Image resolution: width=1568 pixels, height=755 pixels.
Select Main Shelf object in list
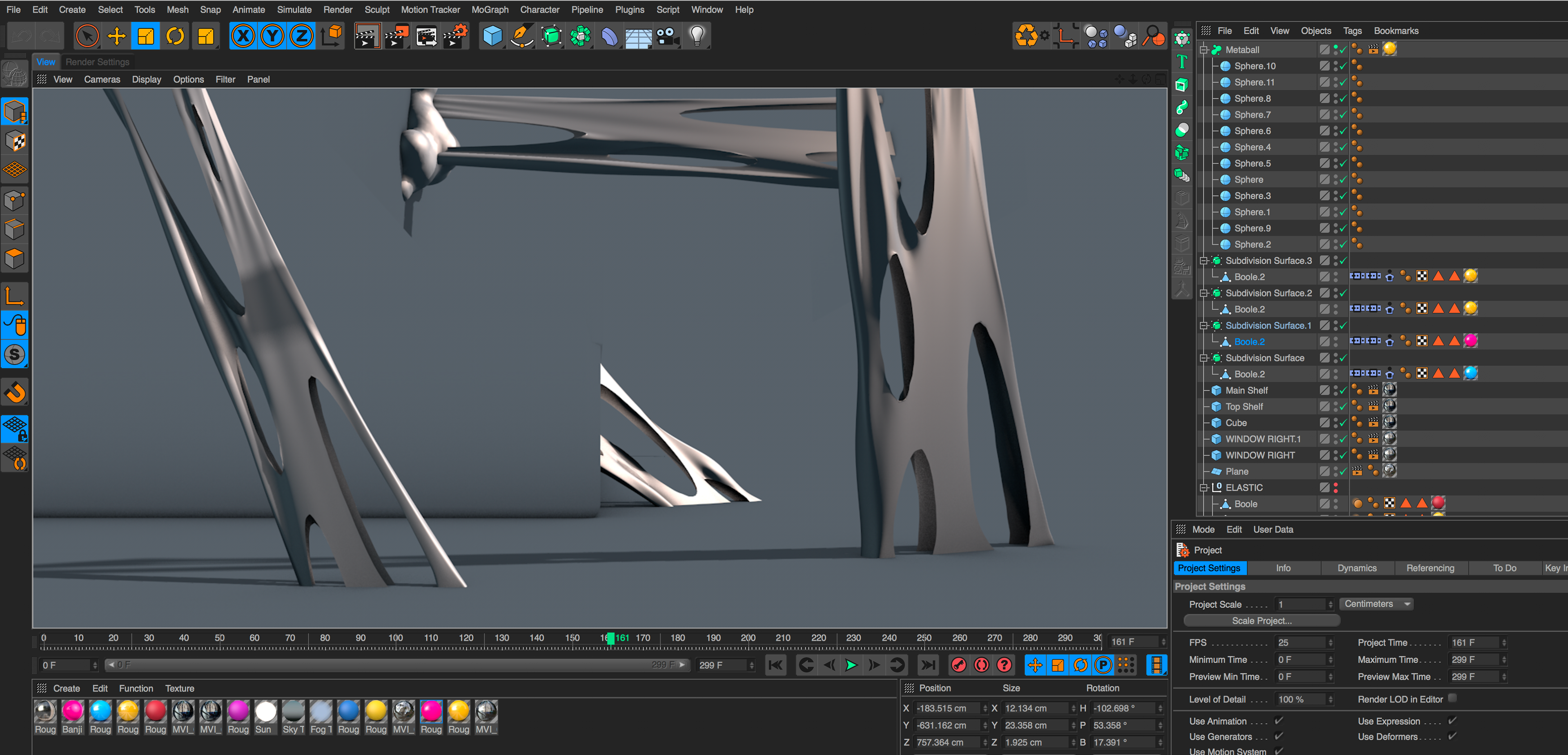pyautogui.click(x=1246, y=390)
